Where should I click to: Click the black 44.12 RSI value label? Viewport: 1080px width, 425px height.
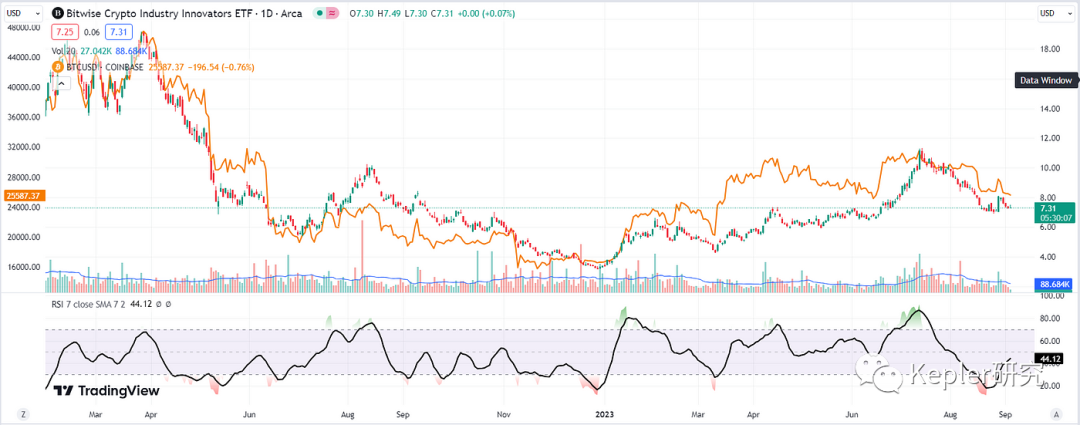1051,358
